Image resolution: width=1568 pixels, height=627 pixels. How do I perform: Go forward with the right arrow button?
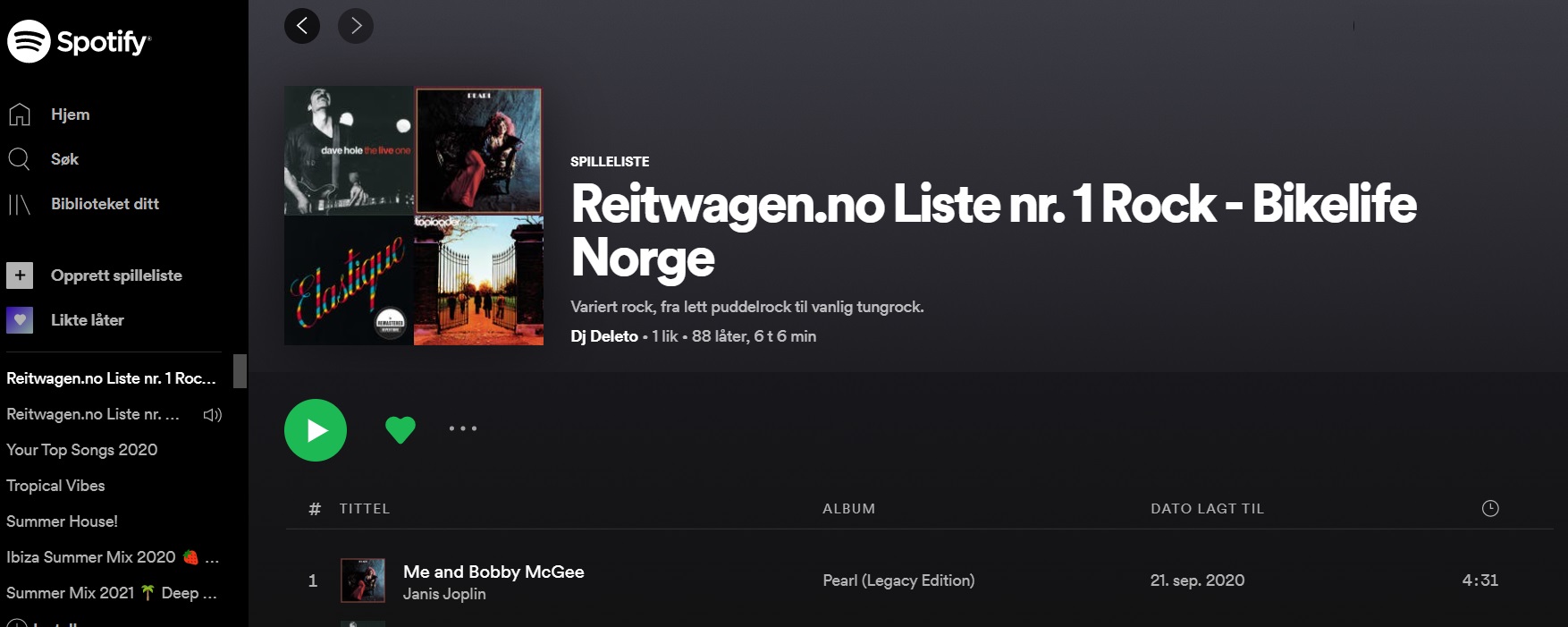[356, 26]
